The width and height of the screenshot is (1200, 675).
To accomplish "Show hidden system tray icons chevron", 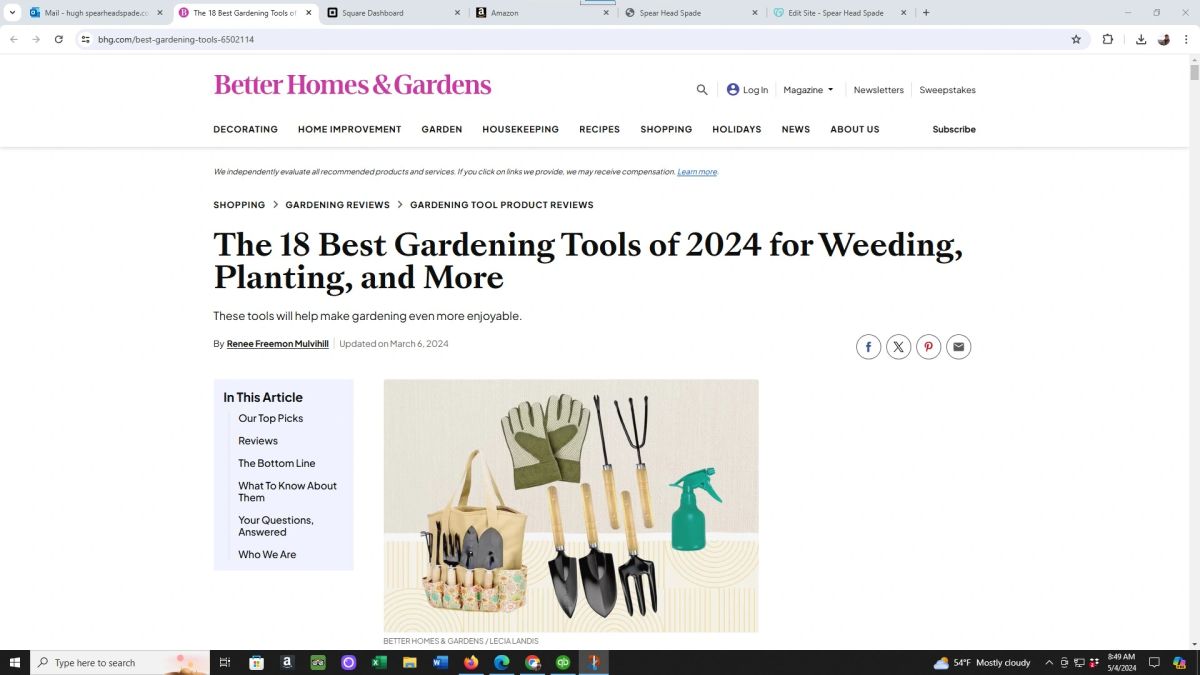I will [x=1049, y=662].
